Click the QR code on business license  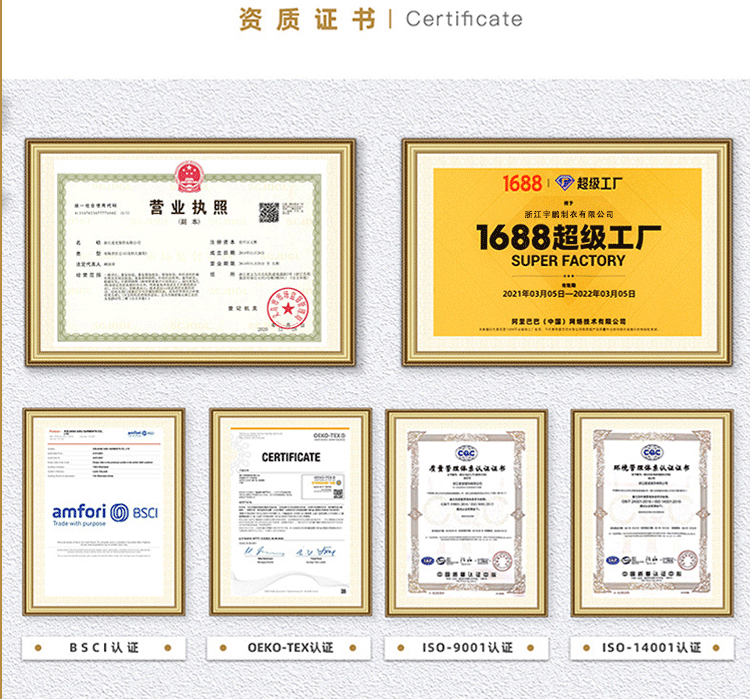point(269,212)
